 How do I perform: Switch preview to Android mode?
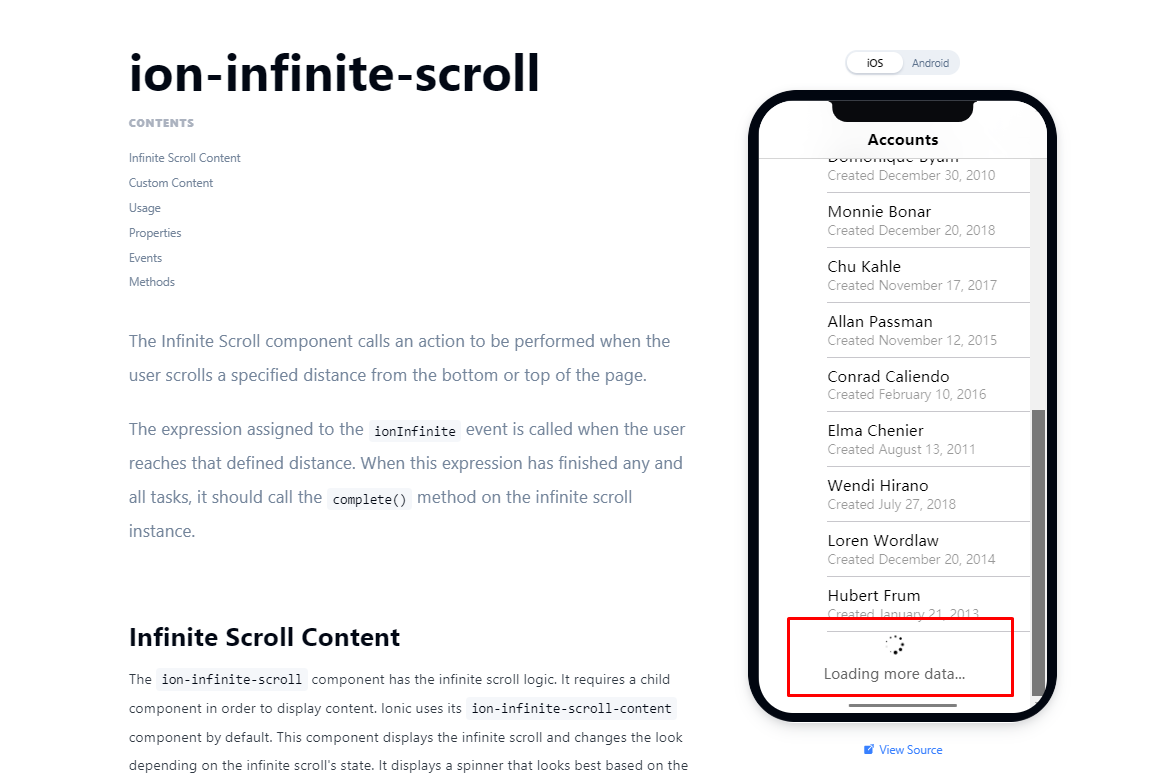(930, 63)
